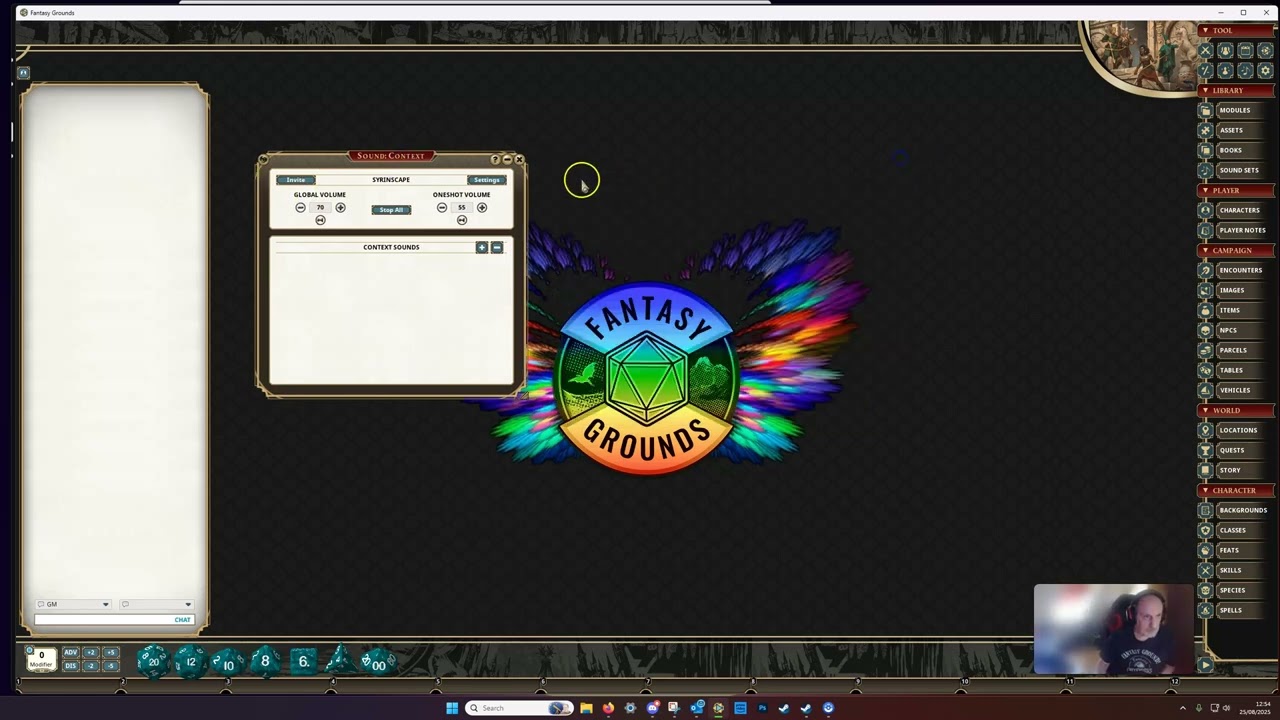Image resolution: width=1280 pixels, height=720 pixels.
Task: Select the d12 die
Action: click(x=190, y=661)
